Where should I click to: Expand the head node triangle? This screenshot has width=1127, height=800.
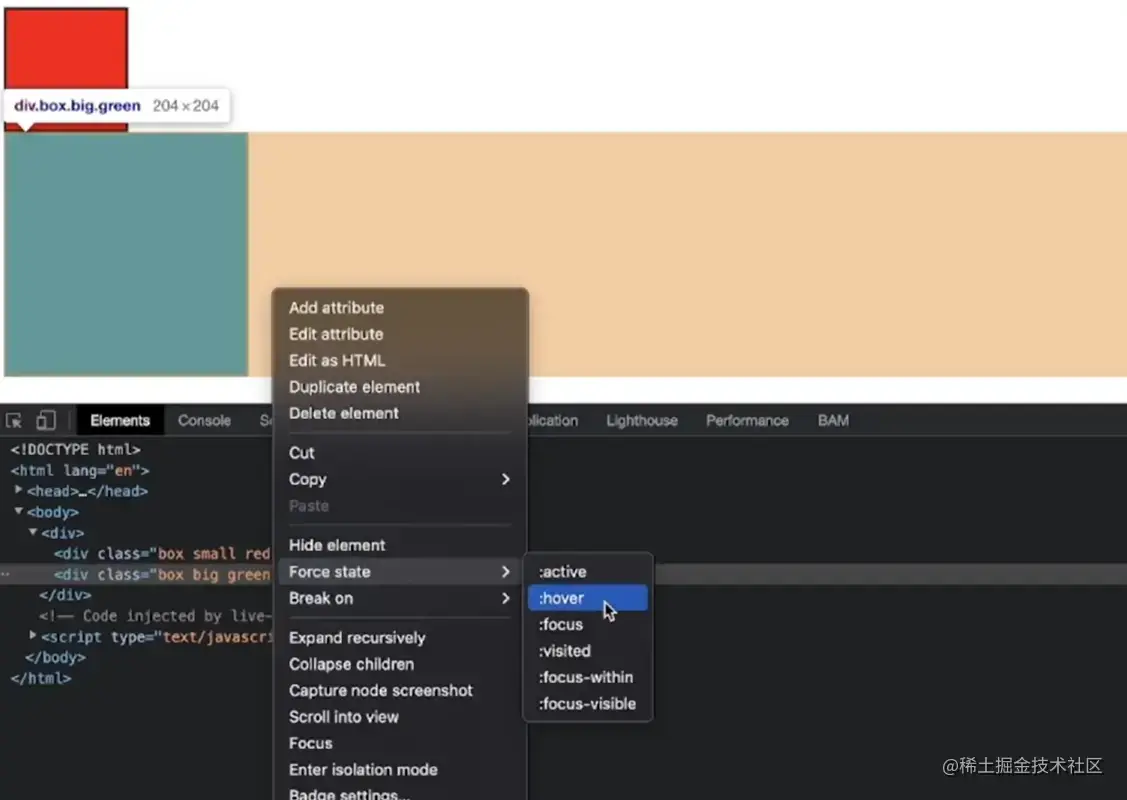19,490
